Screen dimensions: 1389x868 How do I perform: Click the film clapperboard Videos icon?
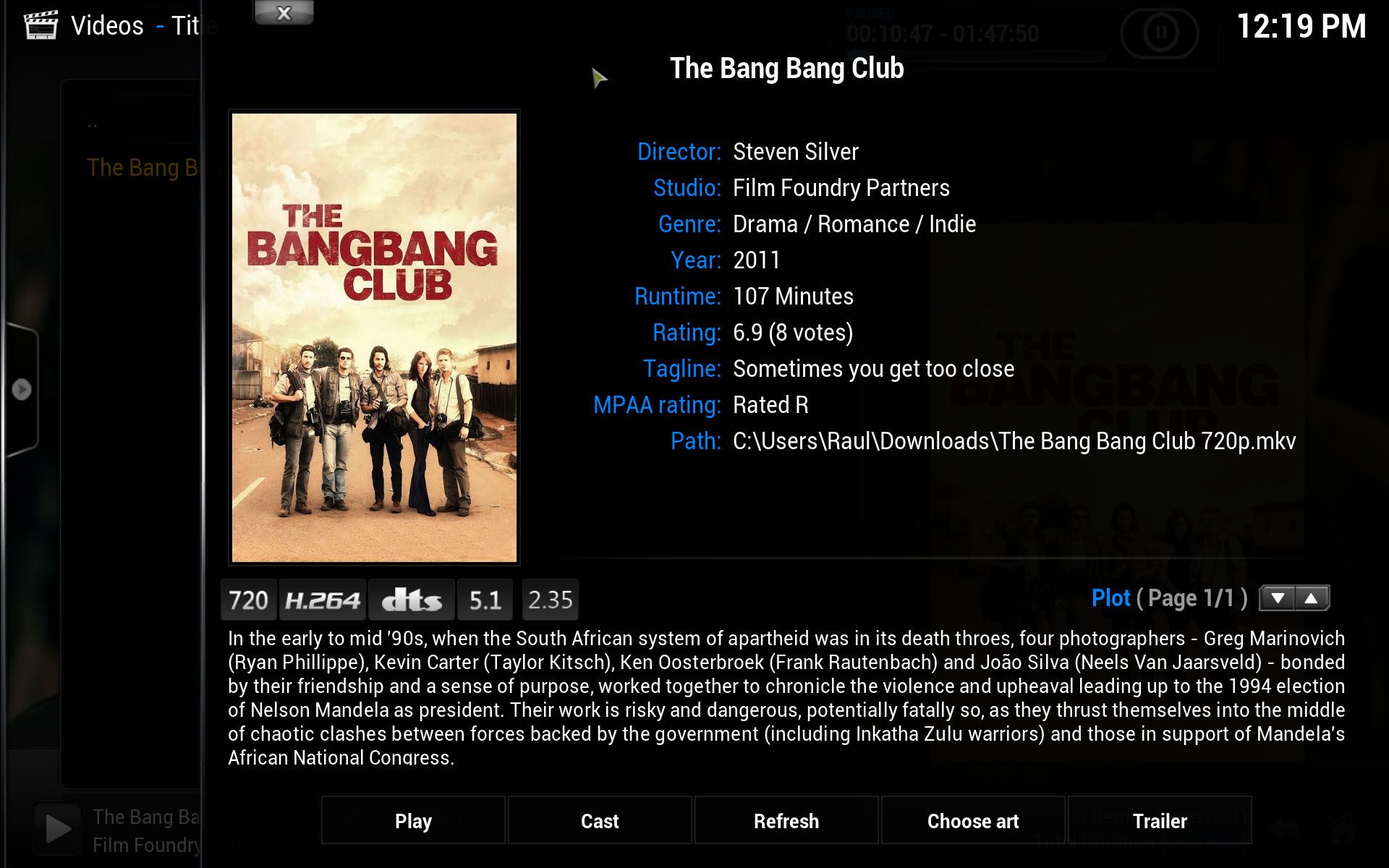tap(40, 25)
